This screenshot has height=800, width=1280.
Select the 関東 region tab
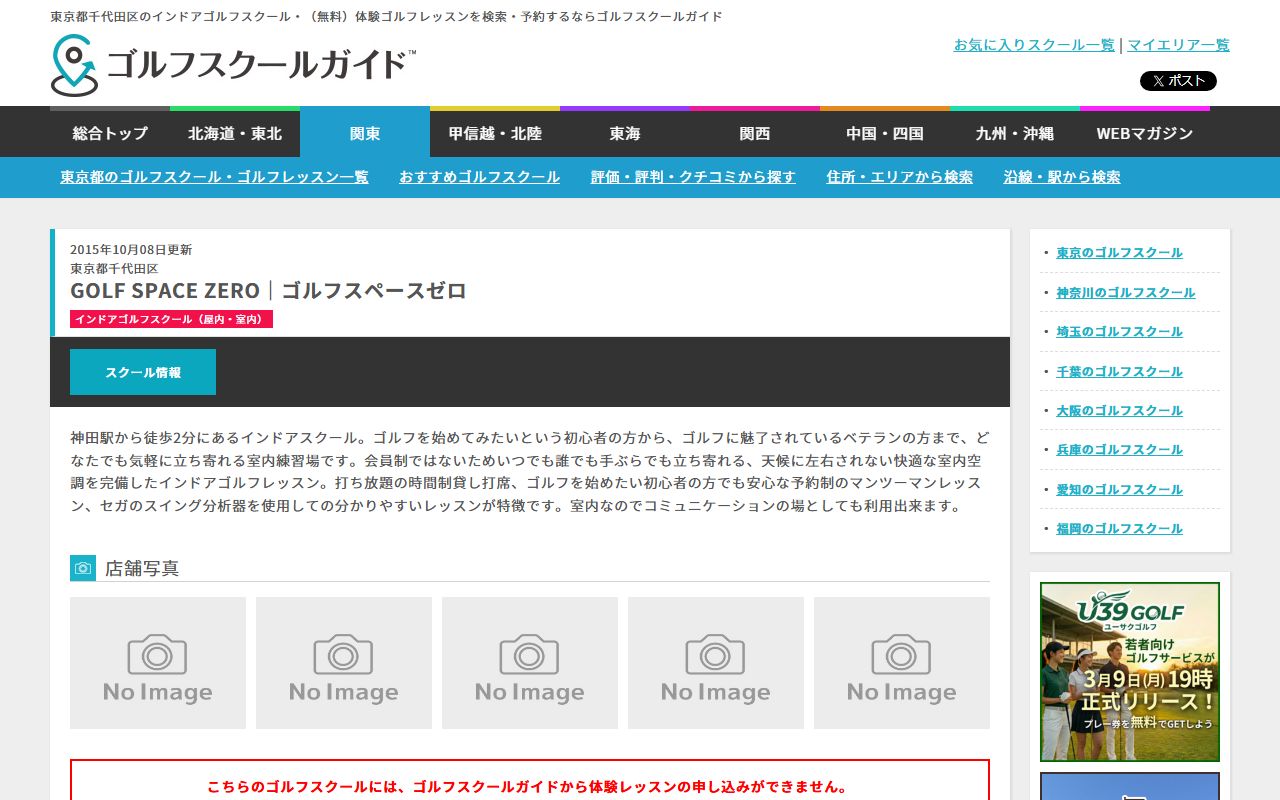tap(365, 133)
